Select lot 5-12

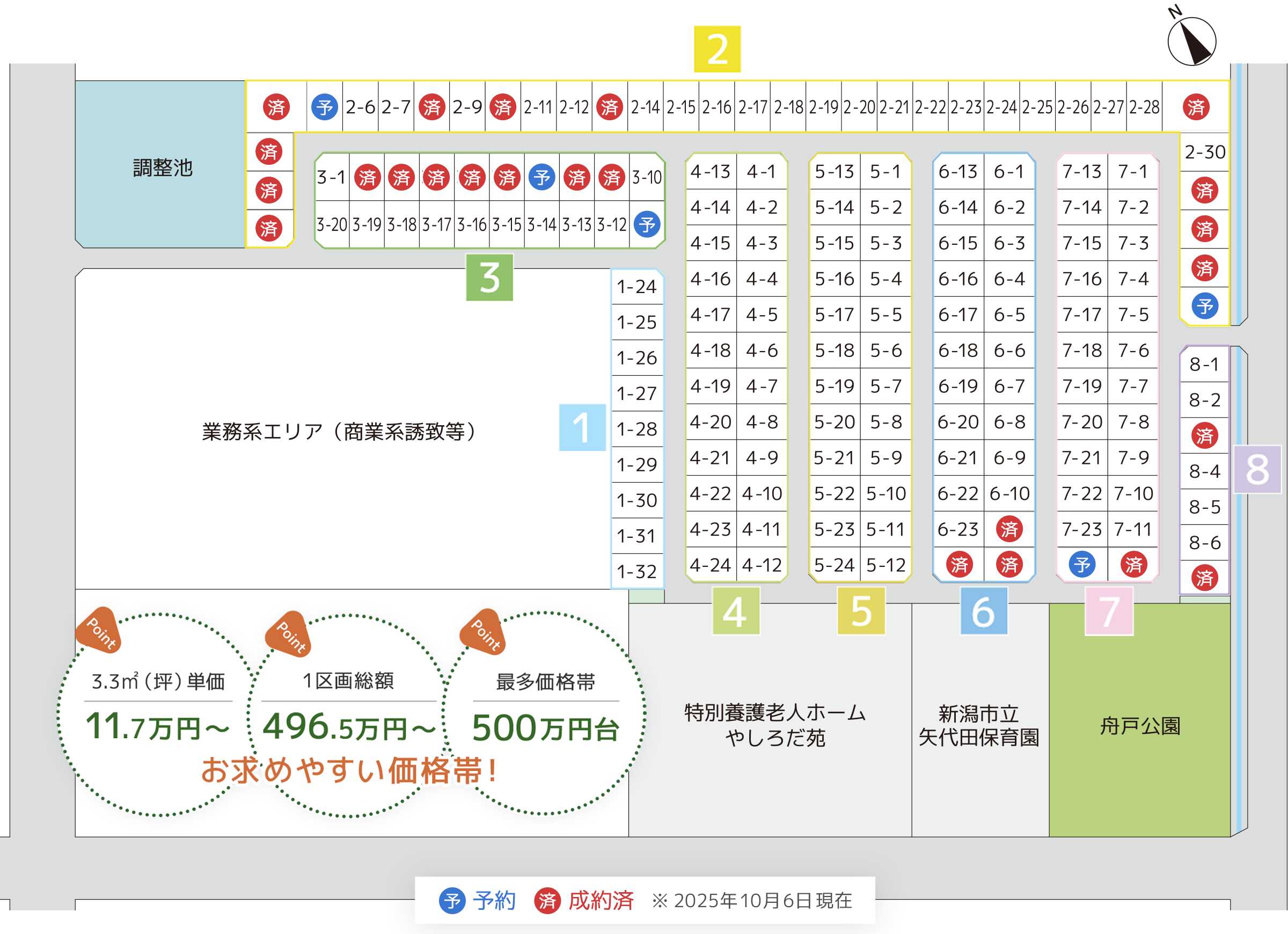click(x=886, y=565)
